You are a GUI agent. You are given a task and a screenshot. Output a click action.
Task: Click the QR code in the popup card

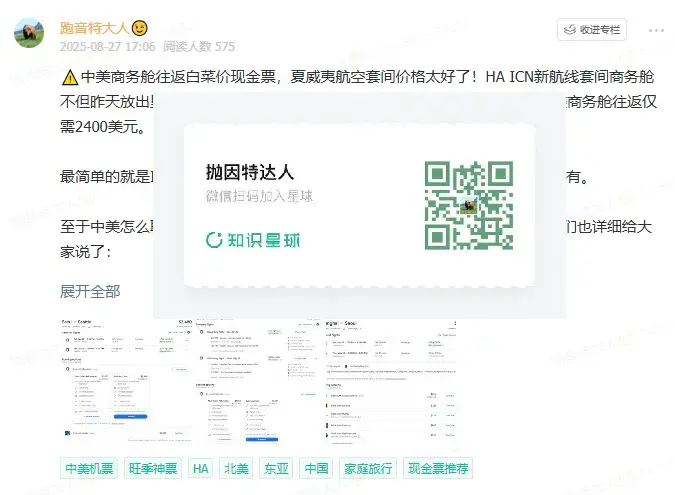(468, 205)
